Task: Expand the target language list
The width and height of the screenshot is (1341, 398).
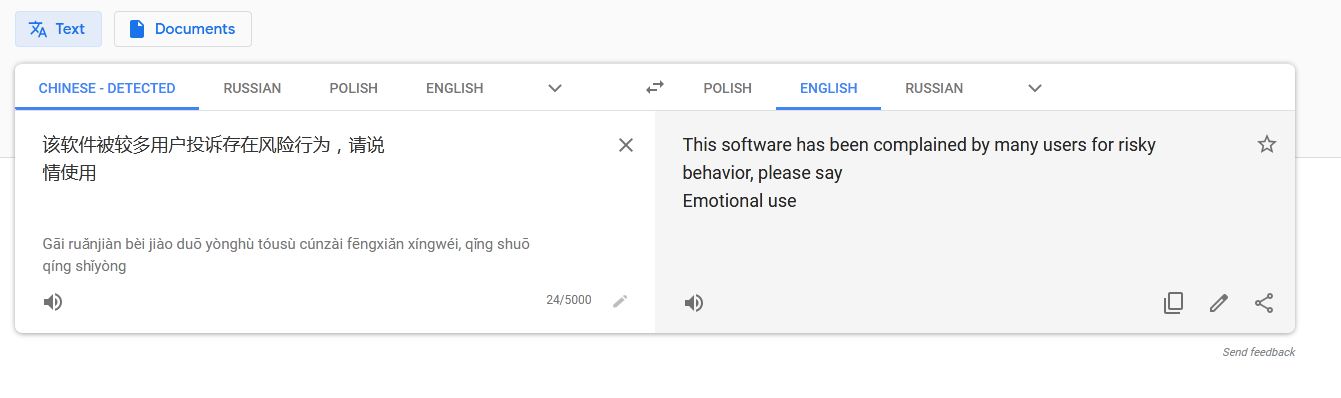Action: (1035, 88)
